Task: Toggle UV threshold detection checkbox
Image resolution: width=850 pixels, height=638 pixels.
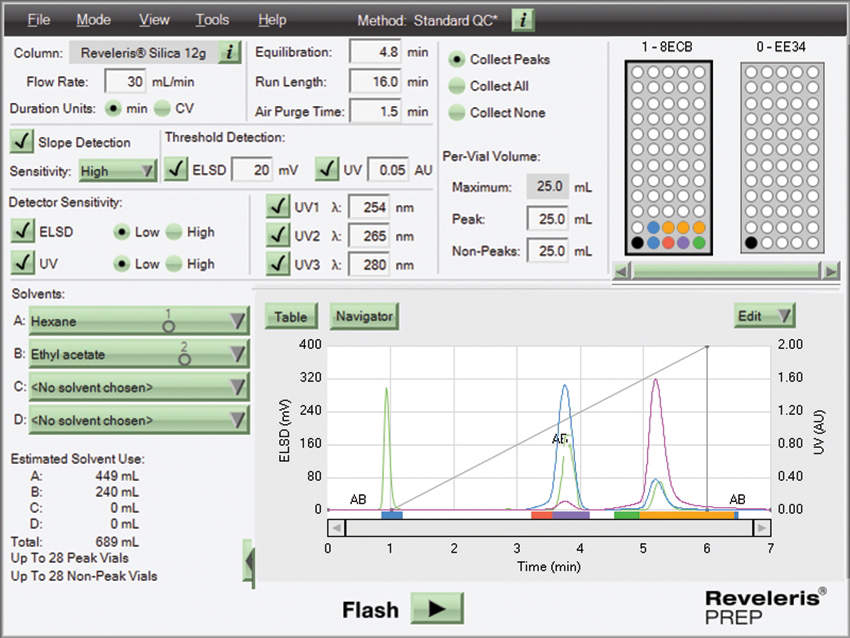Action: 327,169
